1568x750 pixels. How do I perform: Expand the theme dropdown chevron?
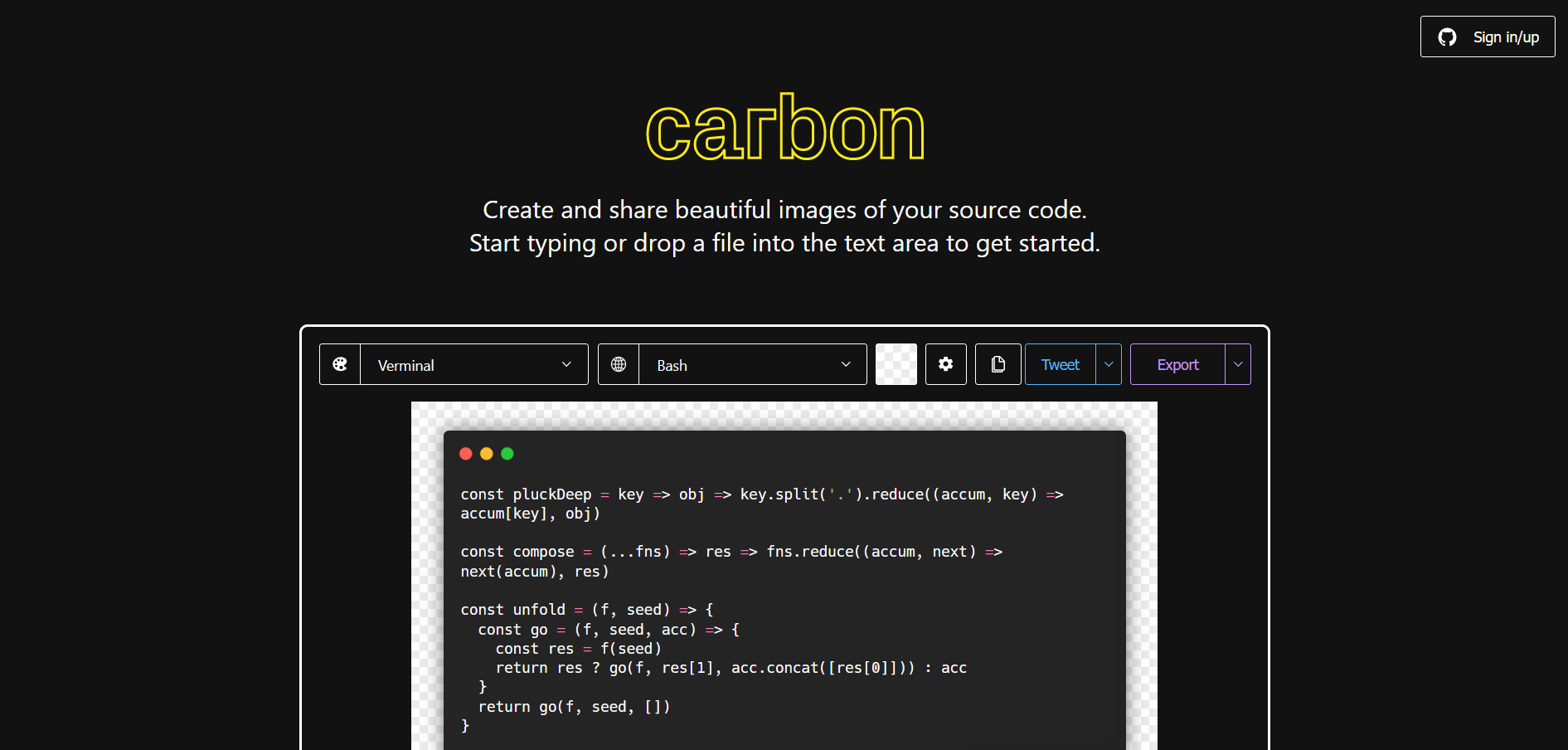coord(566,364)
